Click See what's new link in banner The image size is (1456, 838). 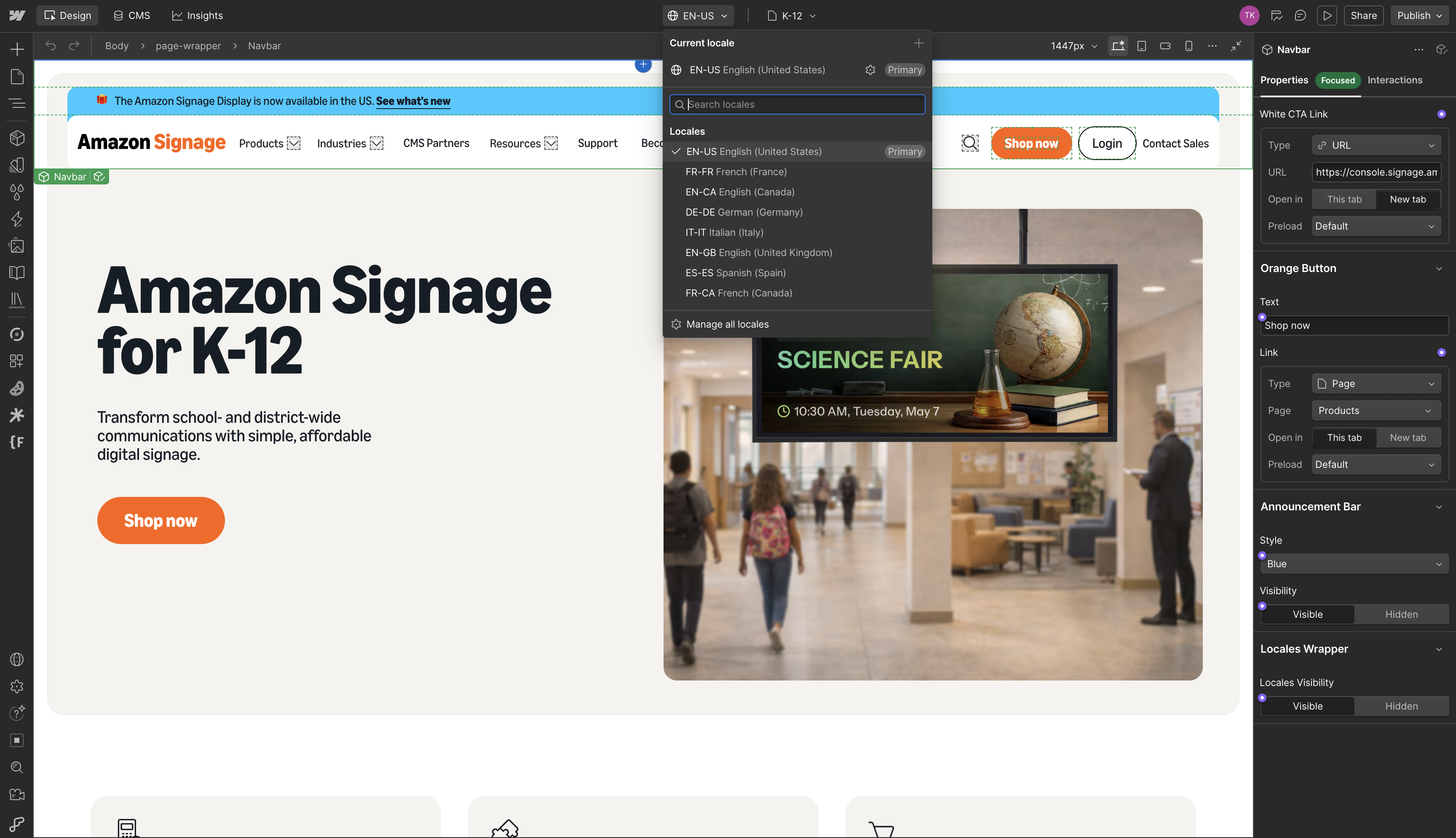(x=413, y=101)
